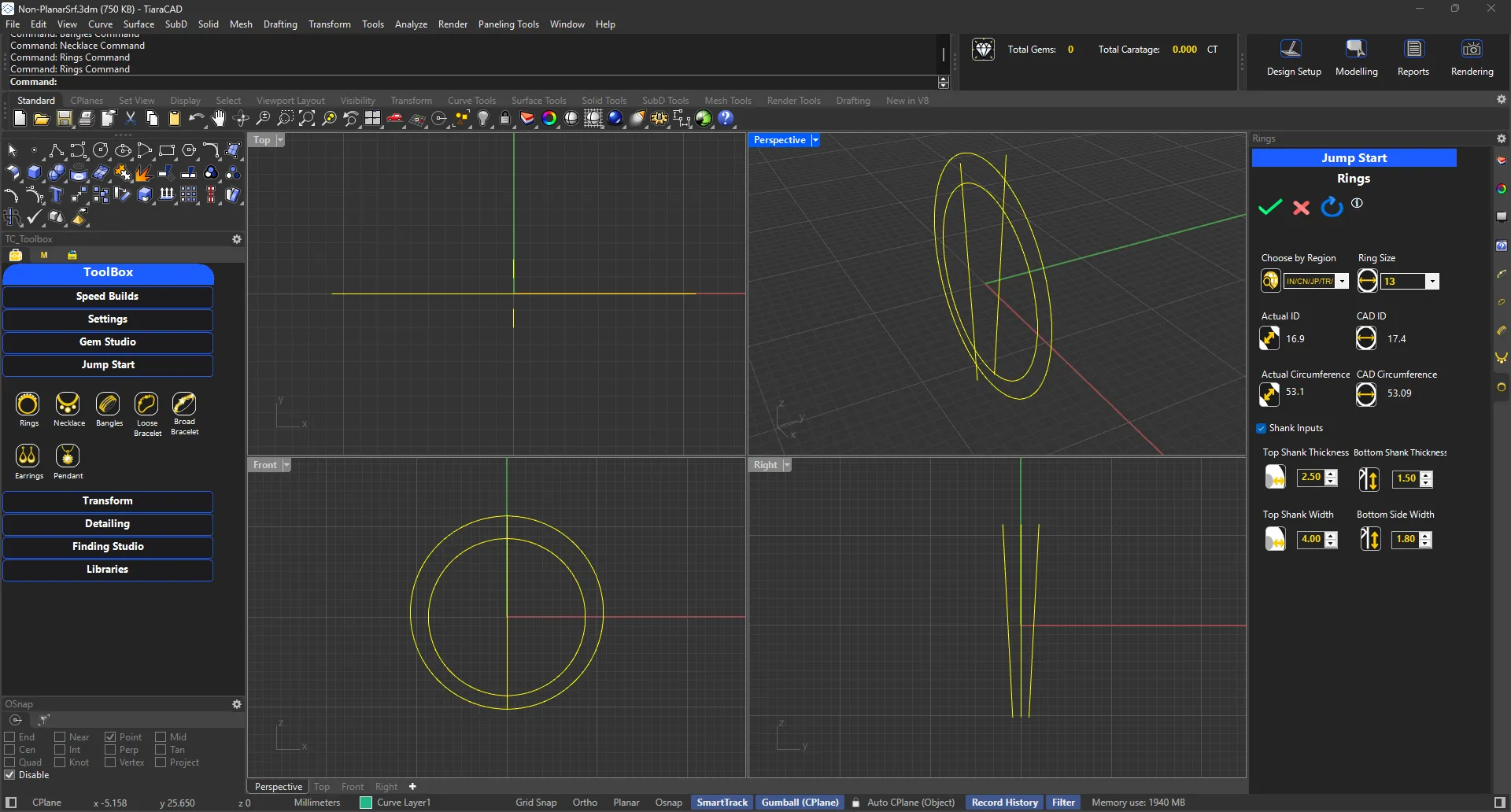Click the blue reset arrow icon
Image resolution: width=1511 pixels, height=812 pixels.
(1332, 207)
